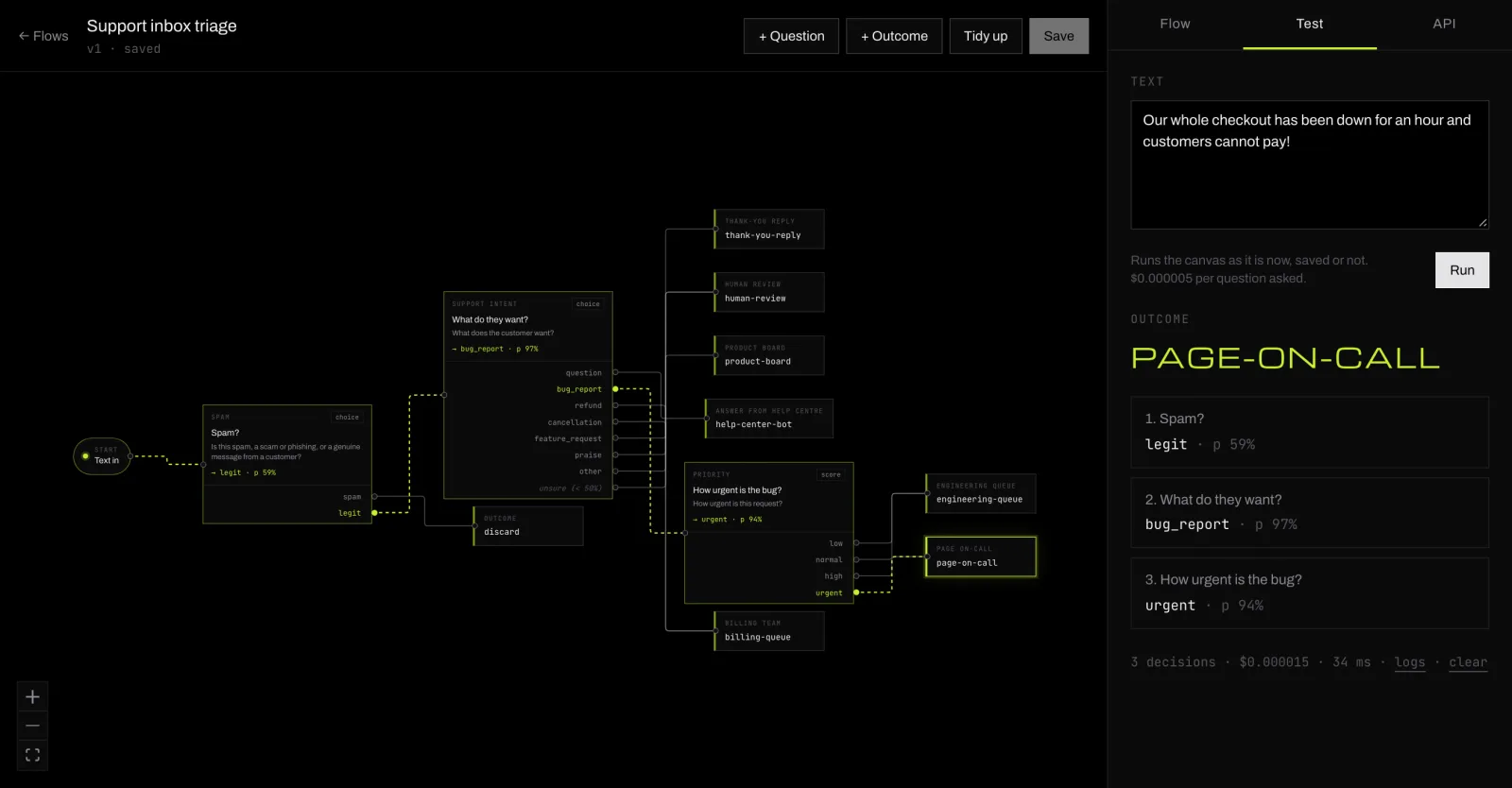Click the Priority node input port
Viewport: 1512px width, 788px height.
pyautogui.click(x=685, y=533)
